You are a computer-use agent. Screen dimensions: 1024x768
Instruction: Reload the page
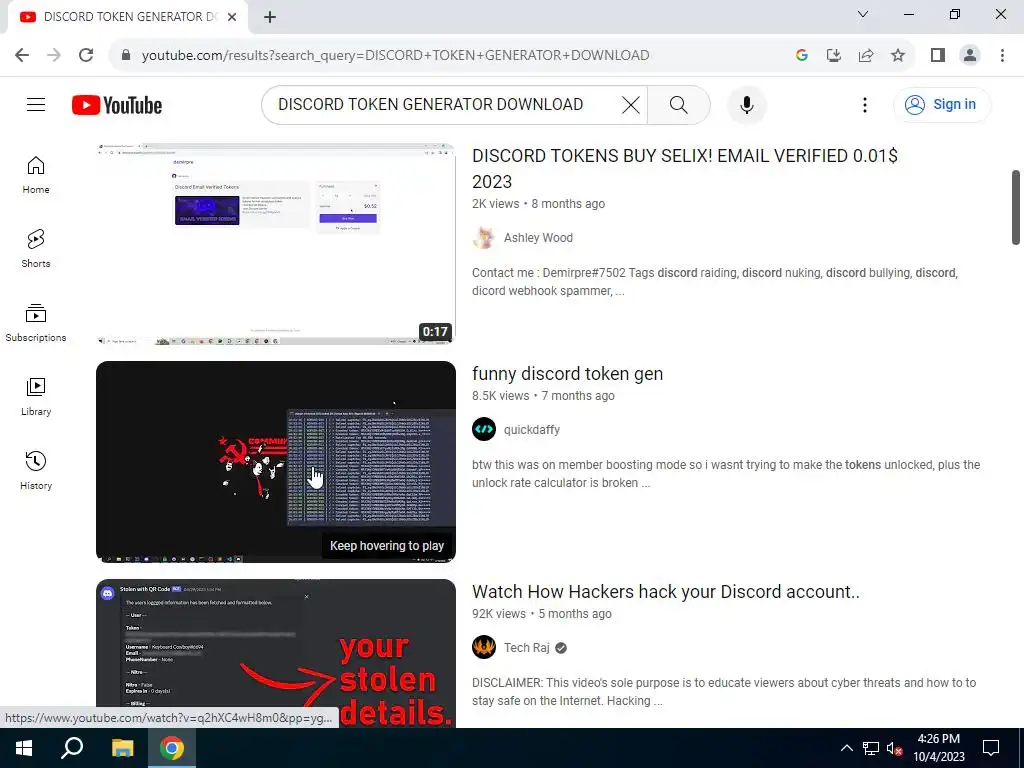[86, 55]
